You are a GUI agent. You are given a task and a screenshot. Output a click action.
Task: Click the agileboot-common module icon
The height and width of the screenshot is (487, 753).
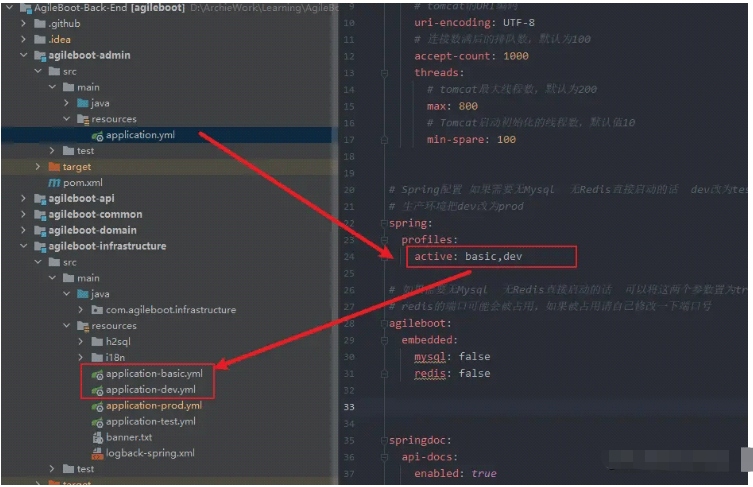click(x=40, y=214)
